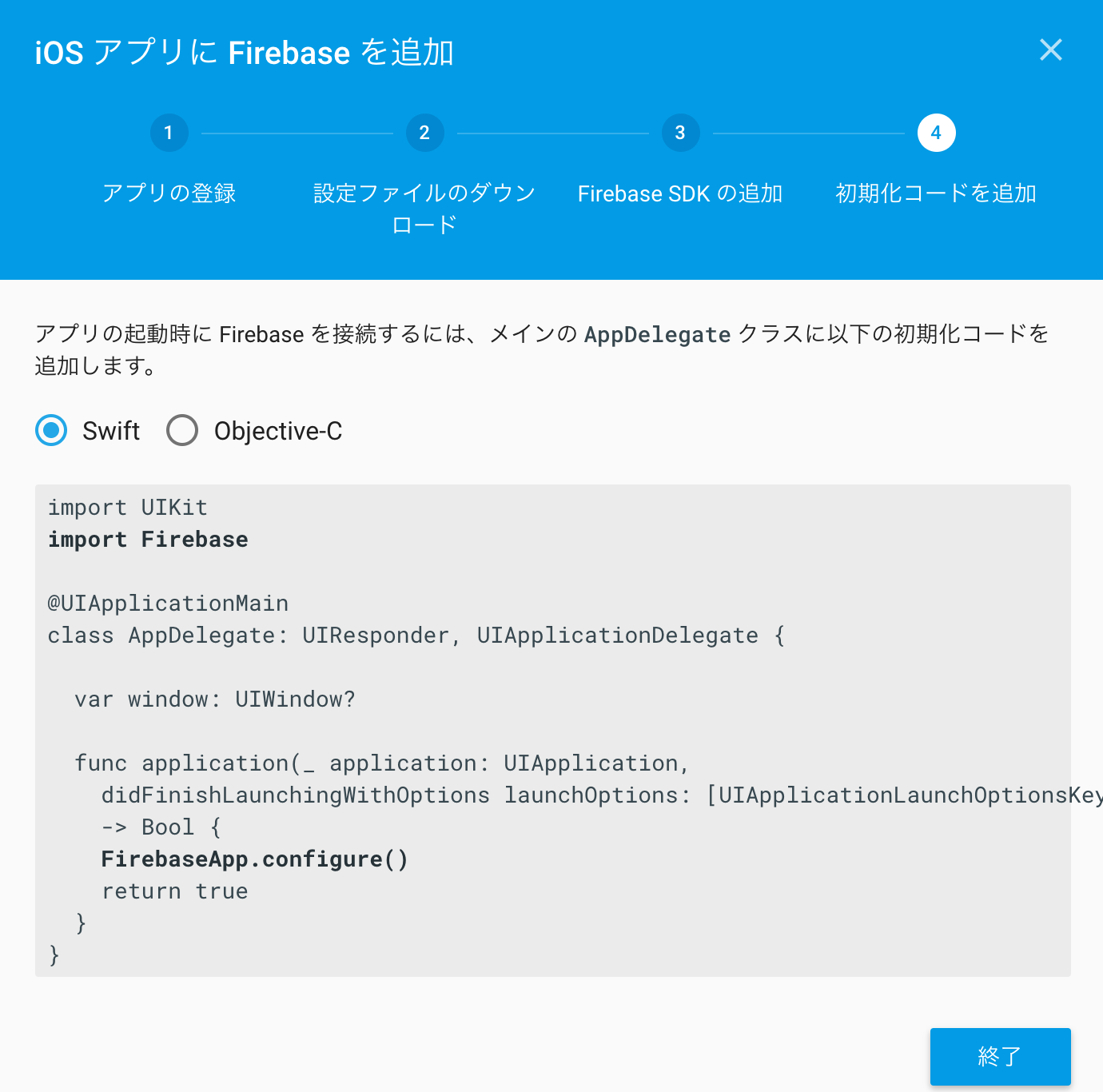Screen dimensions: 1103x1092
Task: Click the 'import UIKit' code line
Action: 128,508
